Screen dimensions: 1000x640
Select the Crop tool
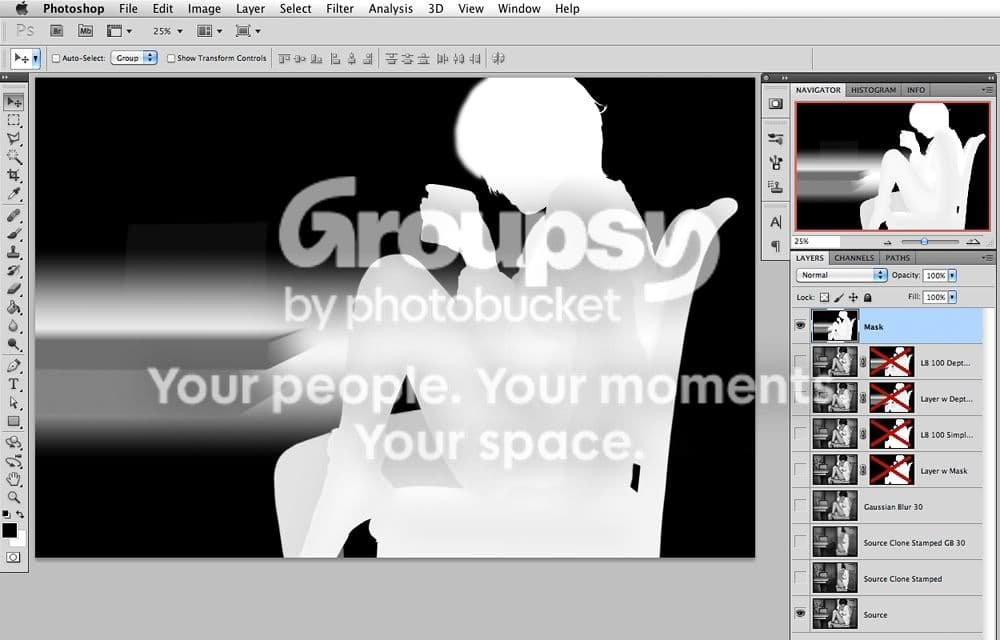pyautogui.click(x=13, y=175)
